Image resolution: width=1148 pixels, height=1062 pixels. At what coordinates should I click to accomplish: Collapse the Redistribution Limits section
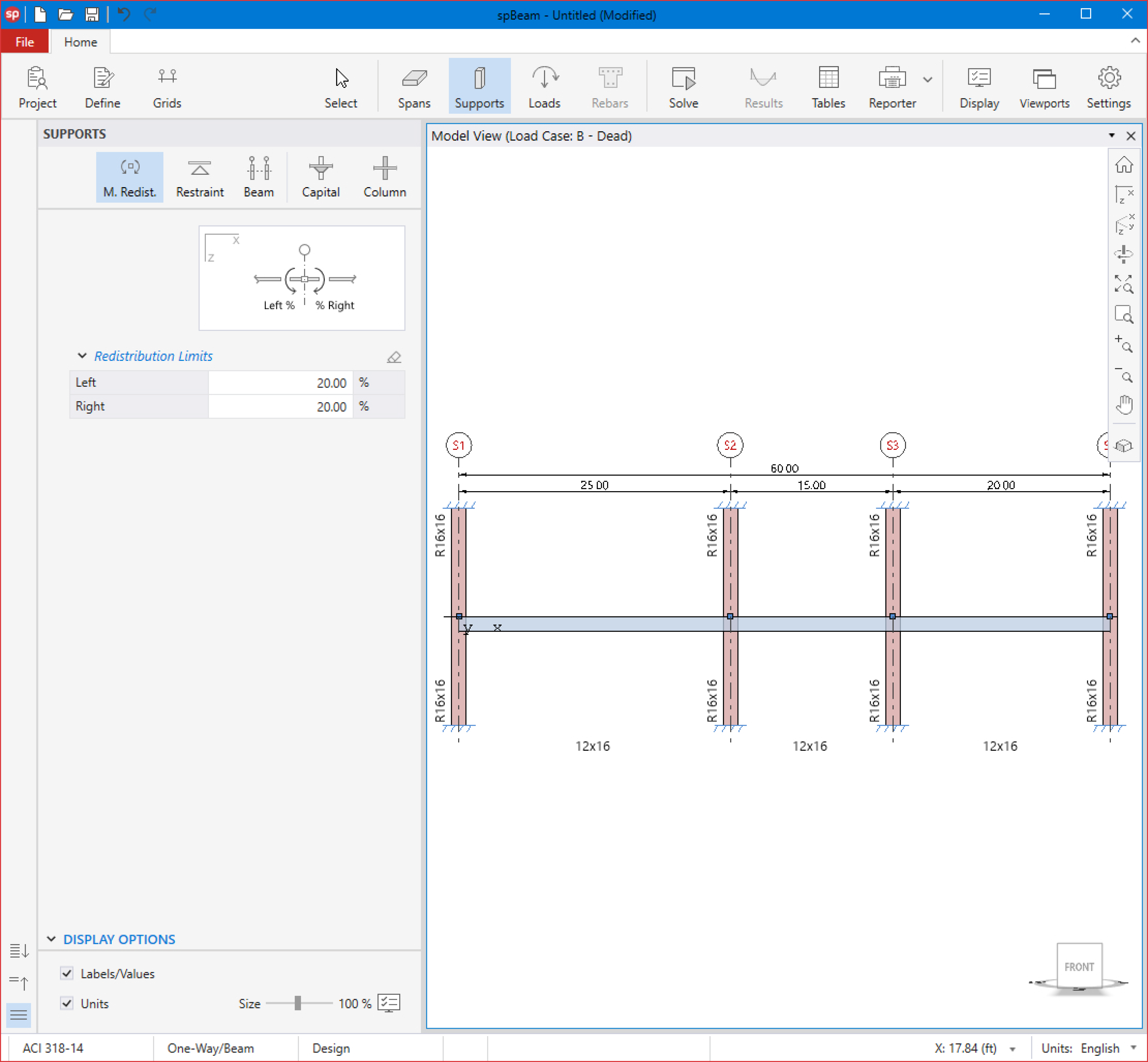(x=82, y=356)
